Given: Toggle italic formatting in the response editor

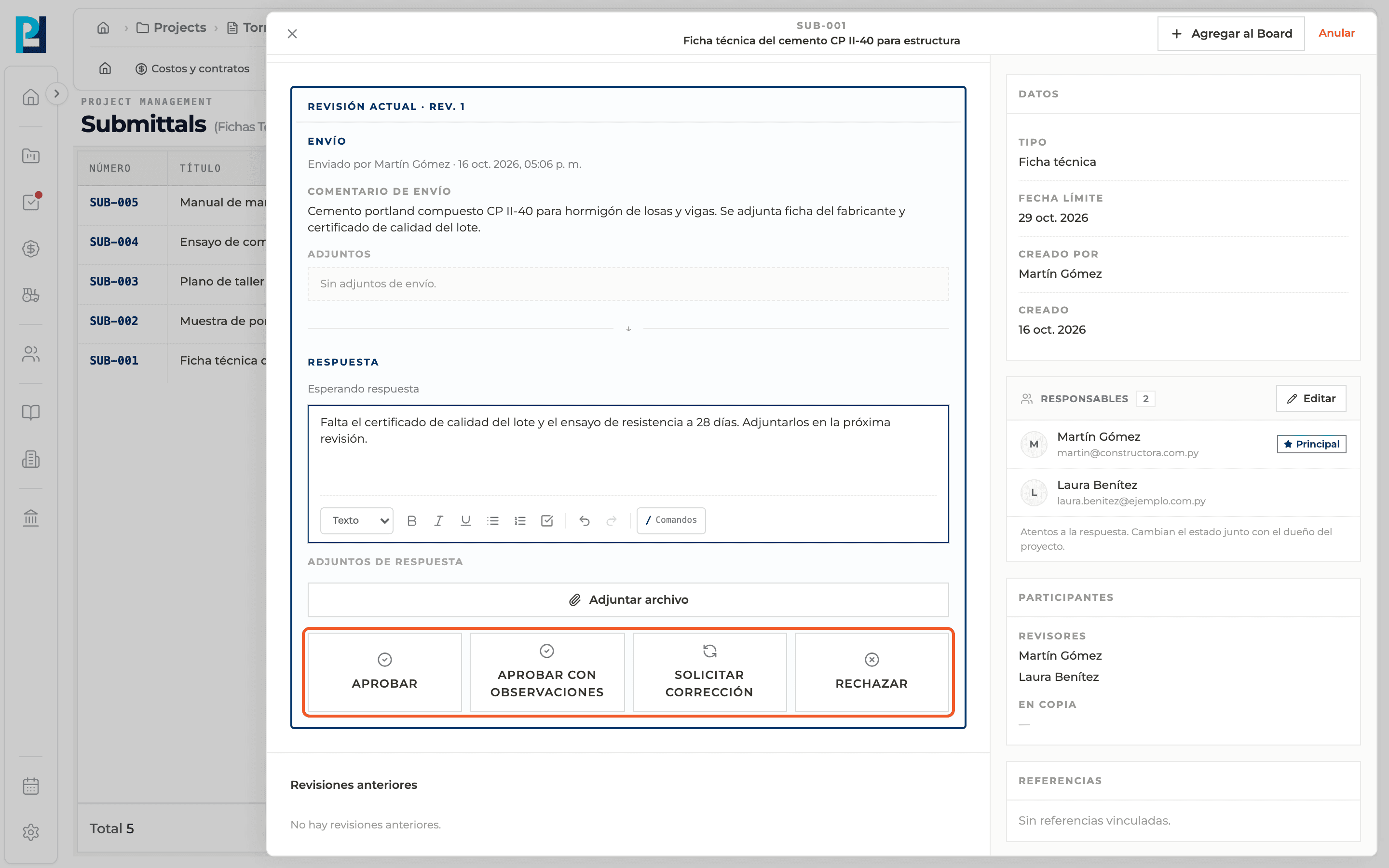Looking at the screenshot, I should pos(438,520).
